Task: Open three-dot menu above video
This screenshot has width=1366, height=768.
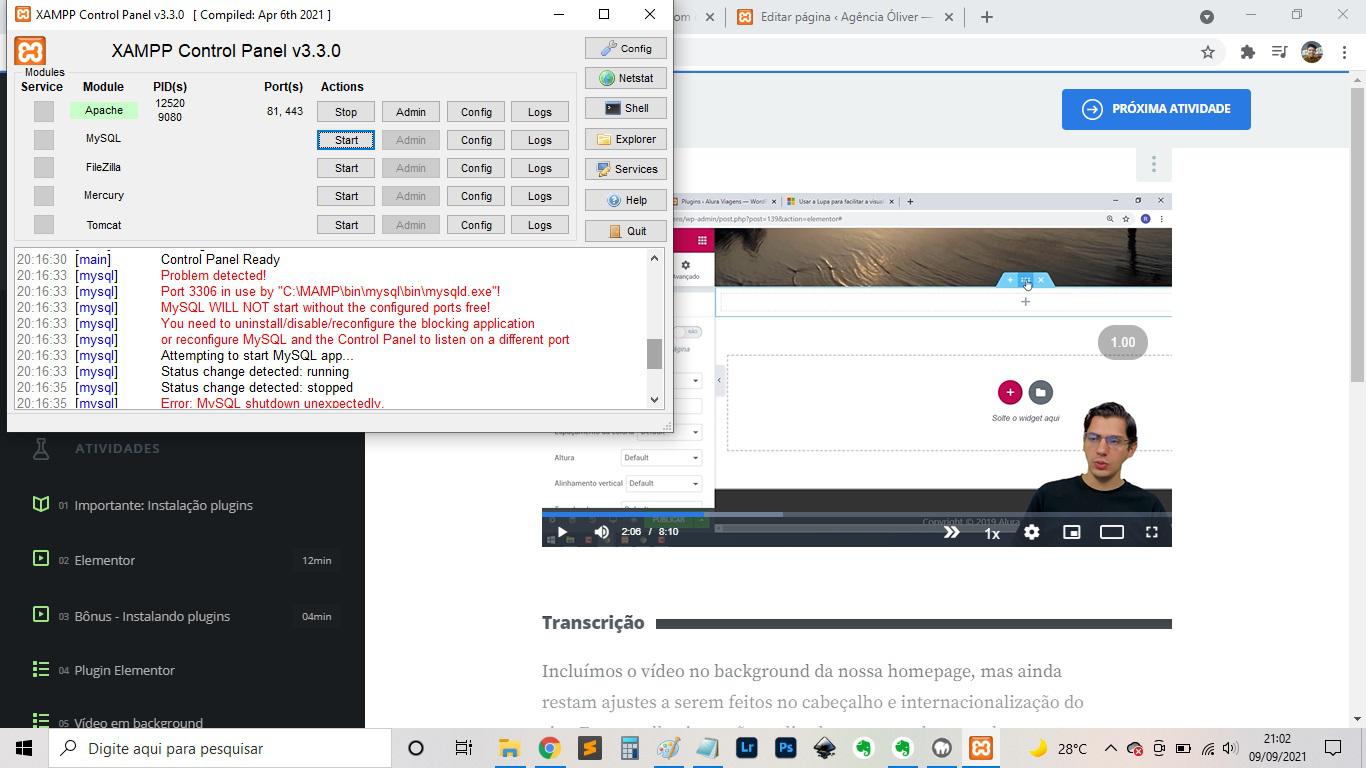Action: click(1154, 164)
